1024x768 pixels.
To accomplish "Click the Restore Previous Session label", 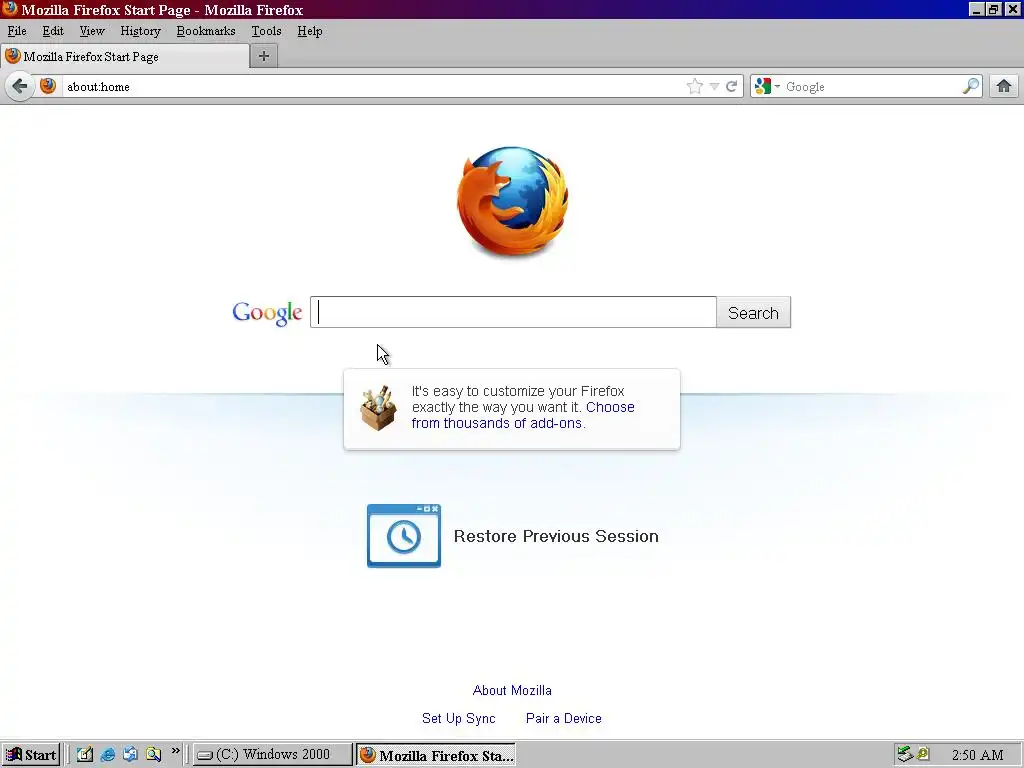I will click(x=556, y=536).
